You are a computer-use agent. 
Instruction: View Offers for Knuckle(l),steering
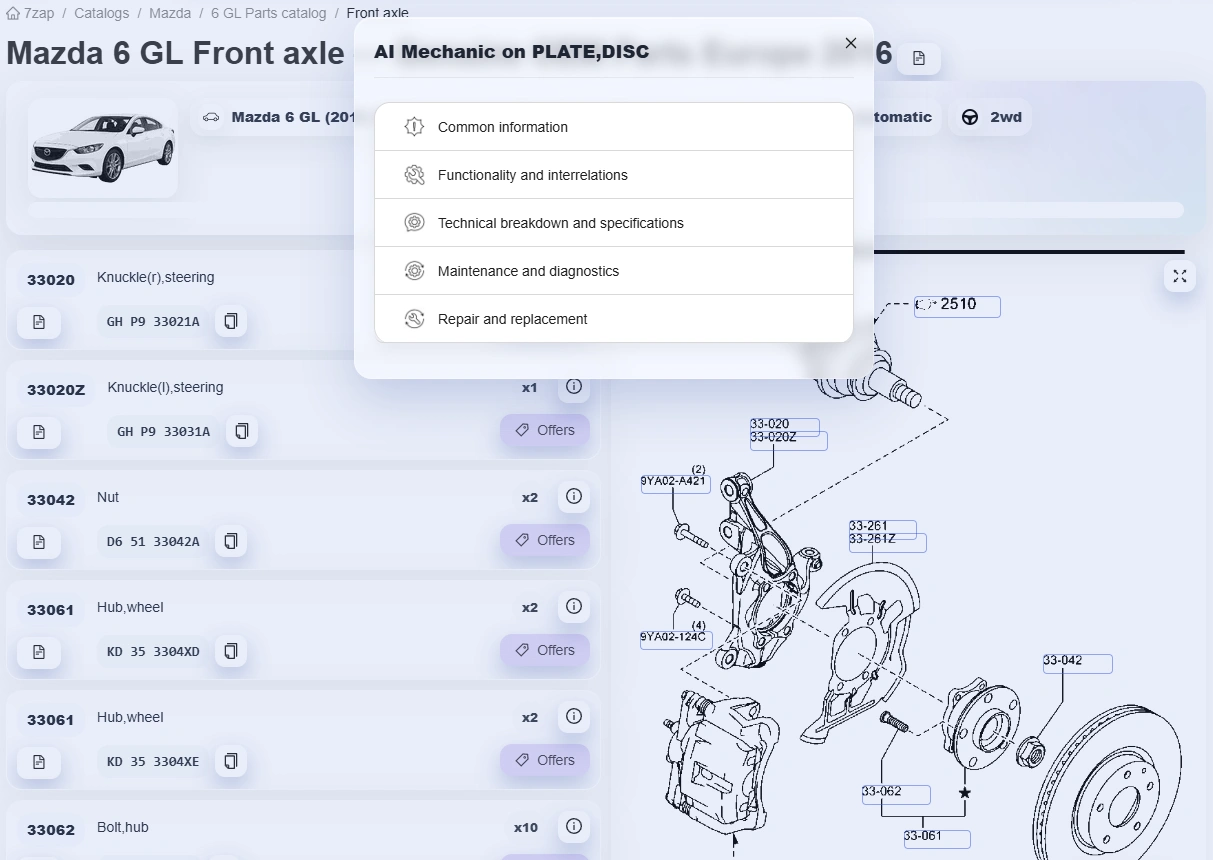pyautogui.click(x=545, y=430)
